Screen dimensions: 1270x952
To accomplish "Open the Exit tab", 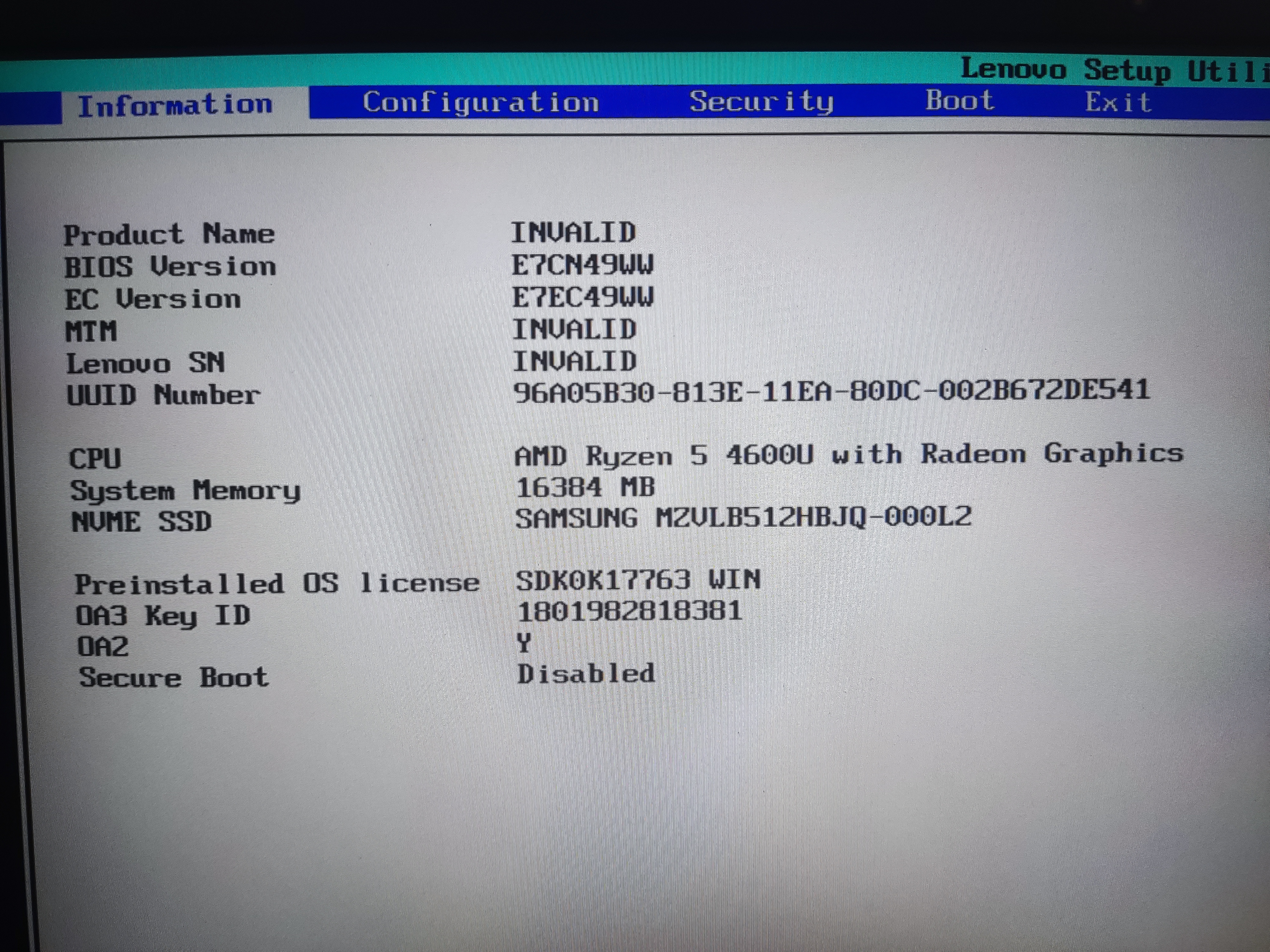I will pos(1117,102).
